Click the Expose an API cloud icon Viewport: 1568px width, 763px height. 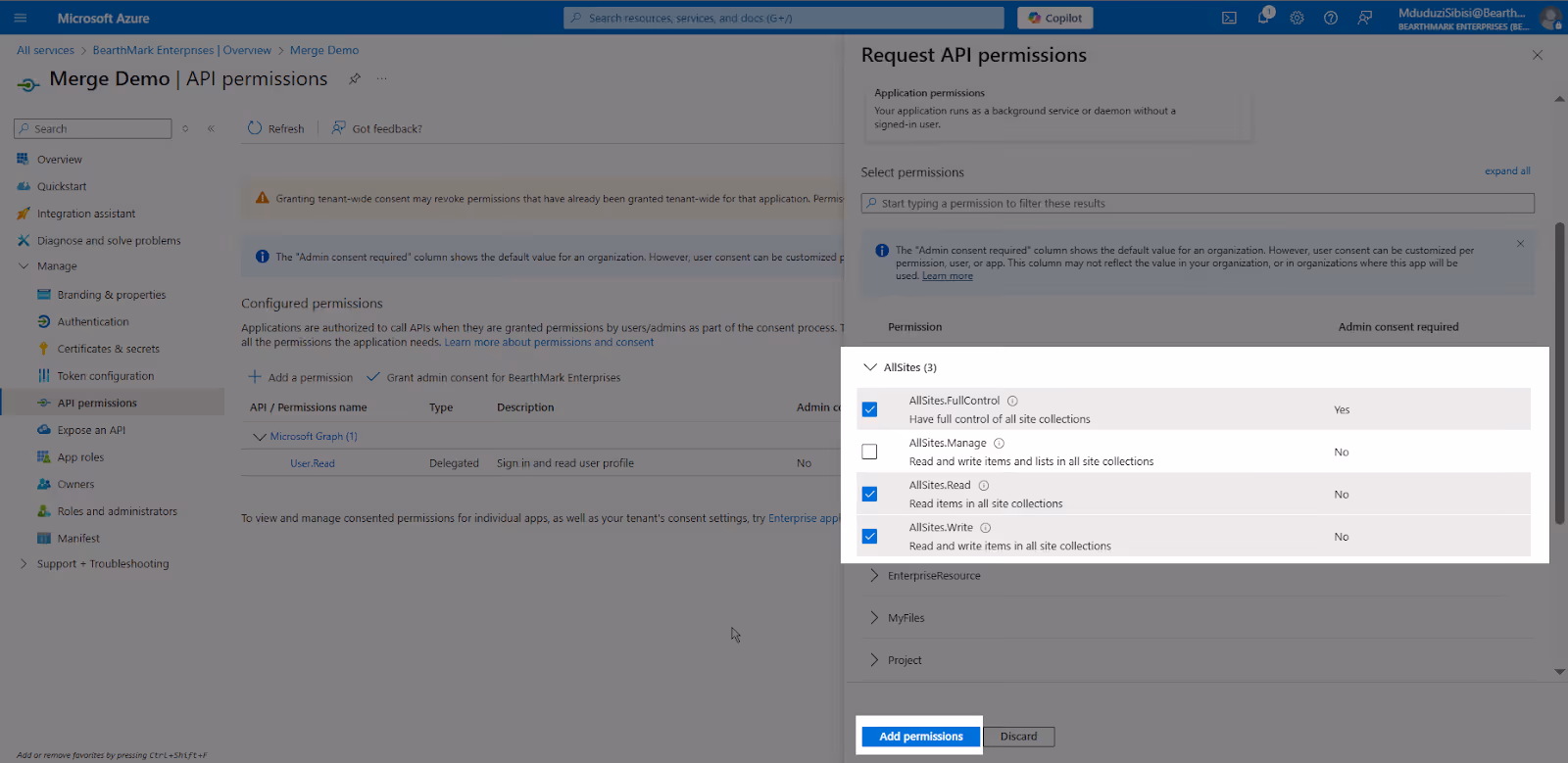click(x=43, y=430)
